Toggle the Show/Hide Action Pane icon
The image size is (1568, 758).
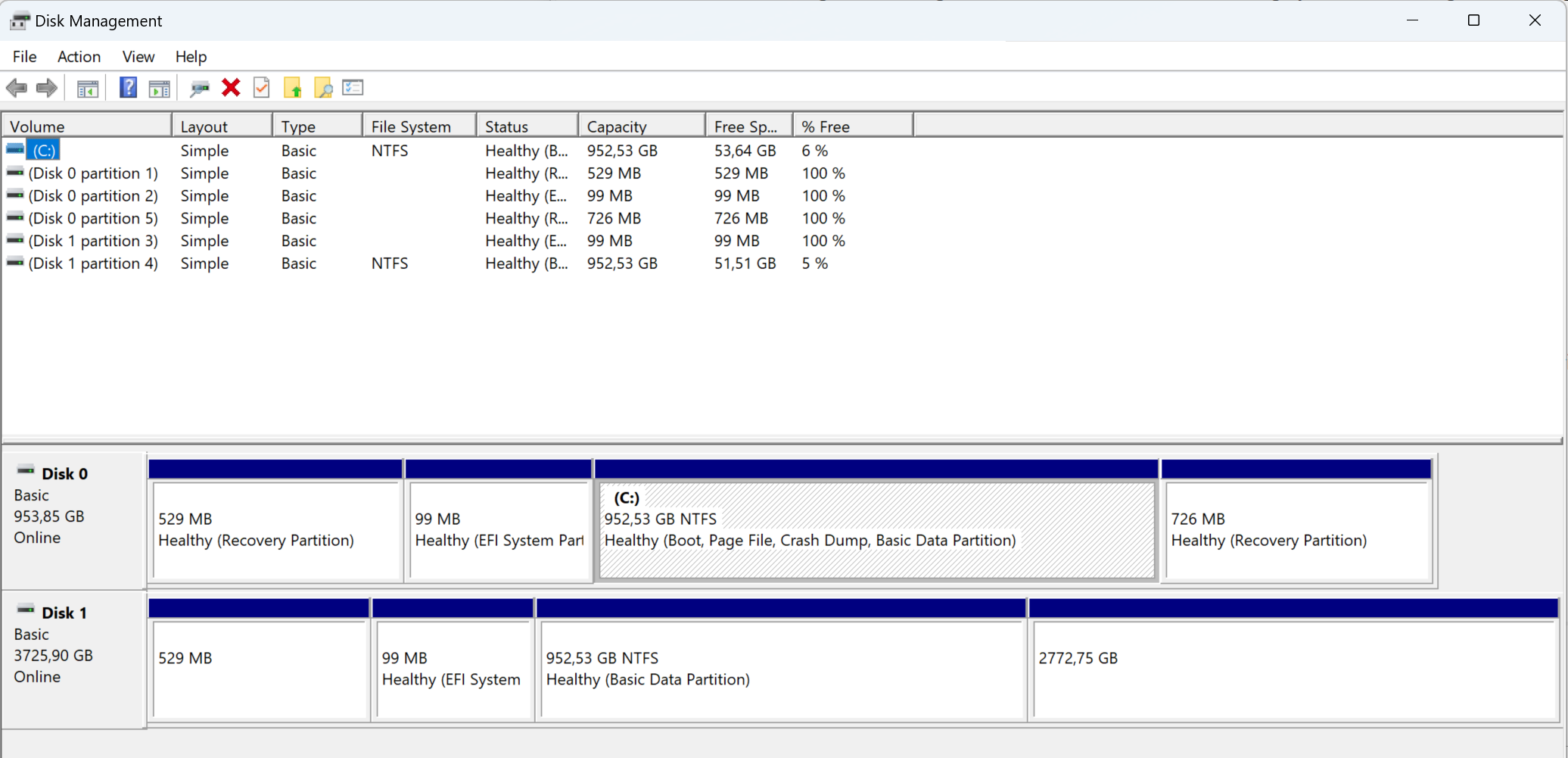(159, 89)
